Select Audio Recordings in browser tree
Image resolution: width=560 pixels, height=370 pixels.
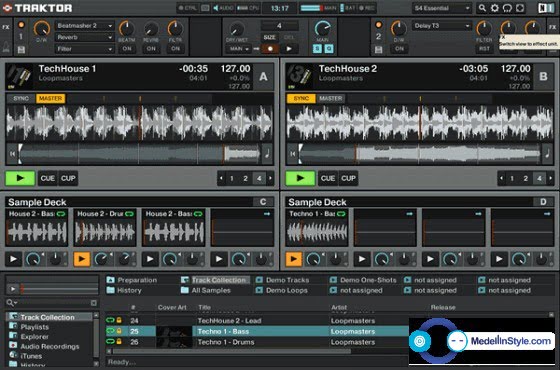click(50, 346)
